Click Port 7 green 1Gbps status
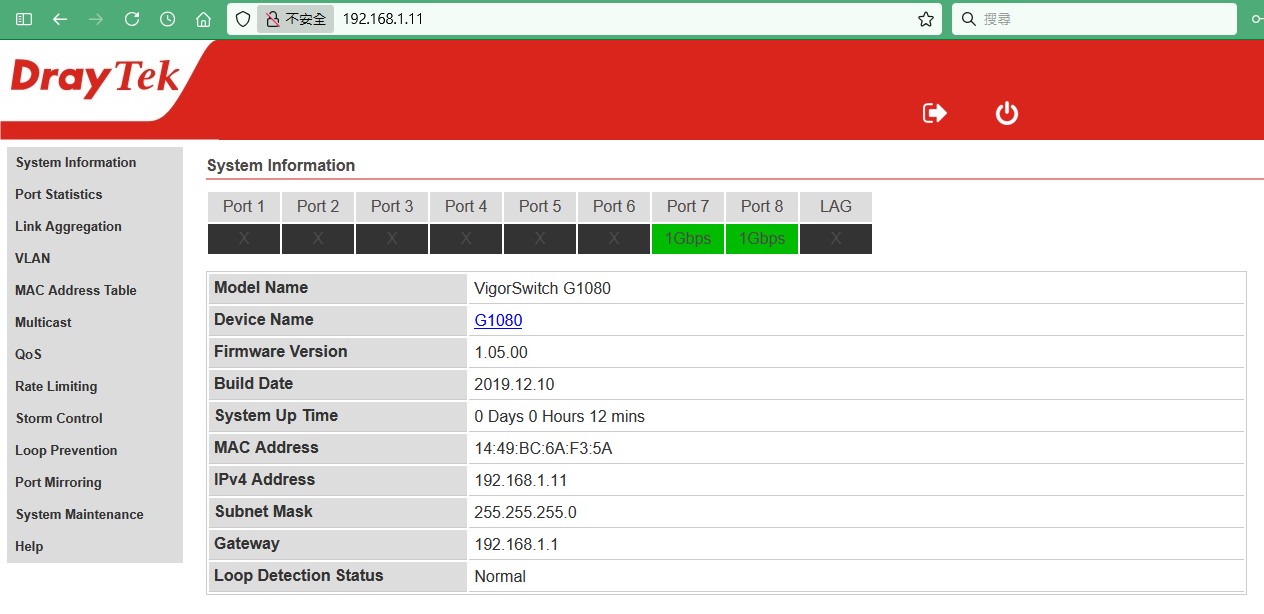Viewport: 1264px width, 614px height. tap(688, 239)
